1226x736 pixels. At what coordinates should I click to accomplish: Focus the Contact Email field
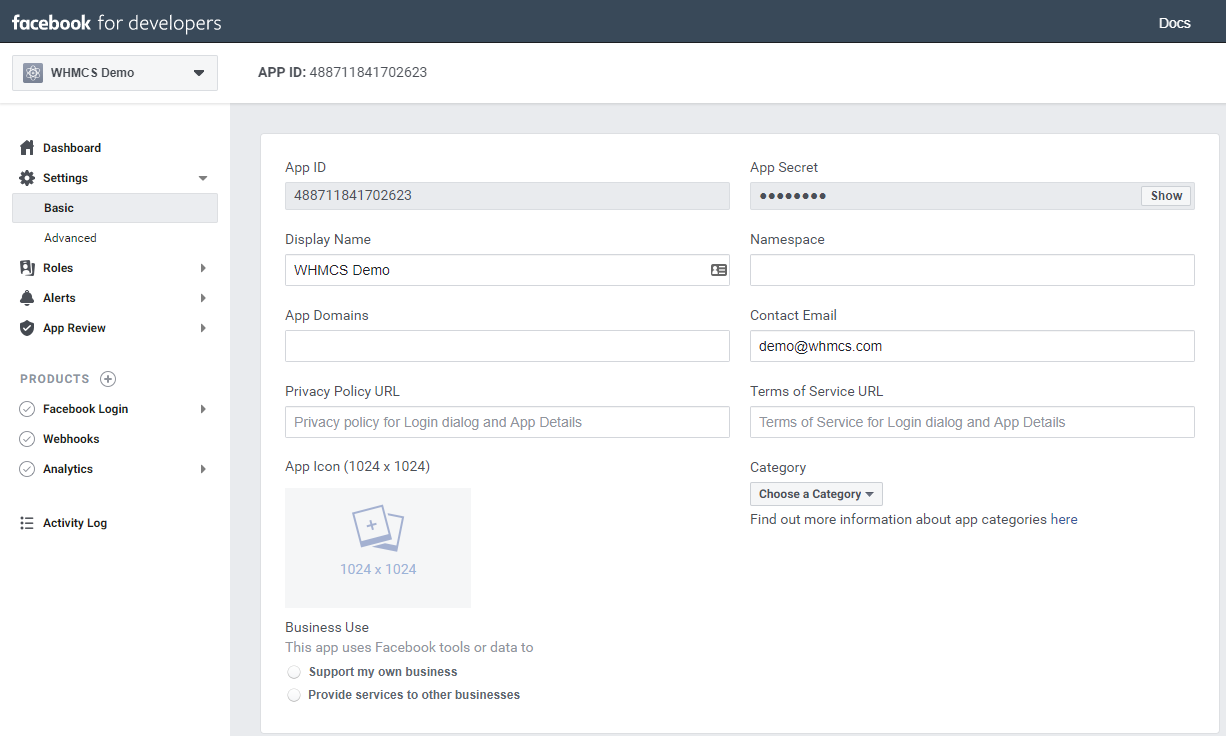pyautogui.click(x=972, y=346)
